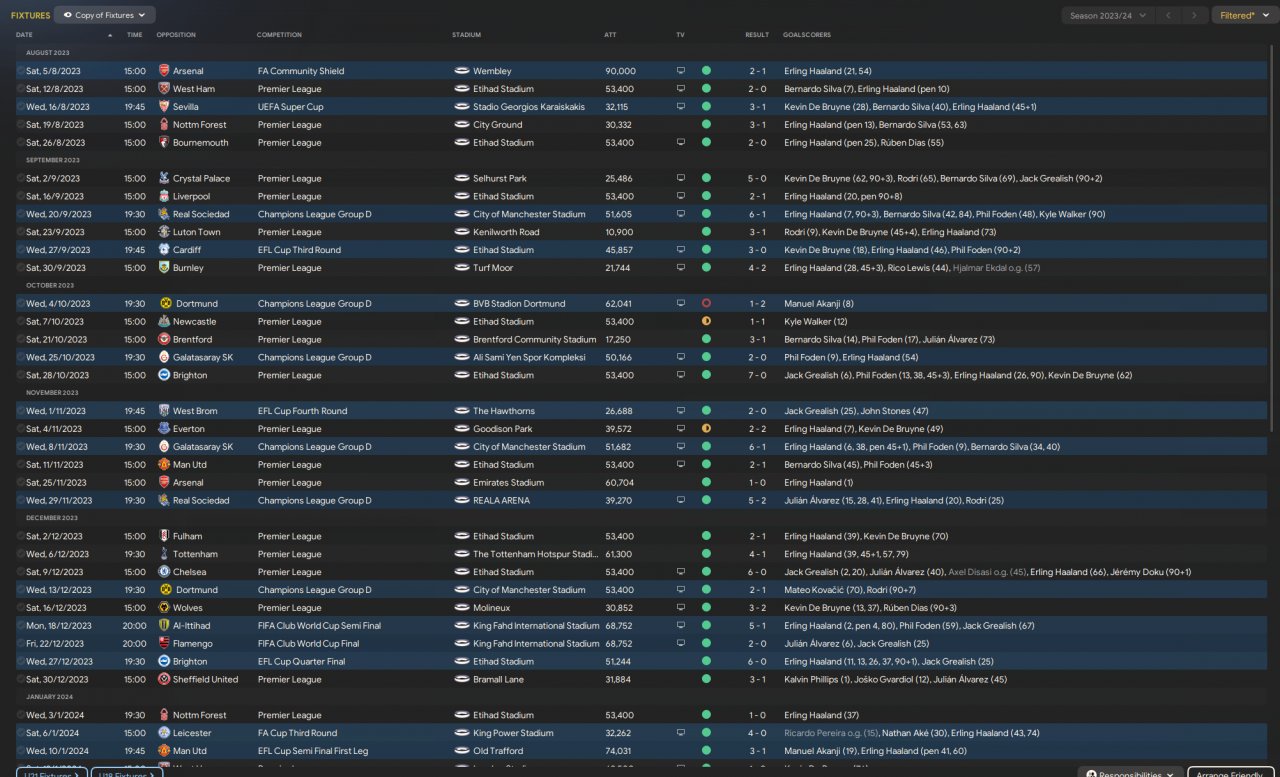Click the Cardiff club crest
This screenshot has width=1280, height=777.
coord(164,250)
